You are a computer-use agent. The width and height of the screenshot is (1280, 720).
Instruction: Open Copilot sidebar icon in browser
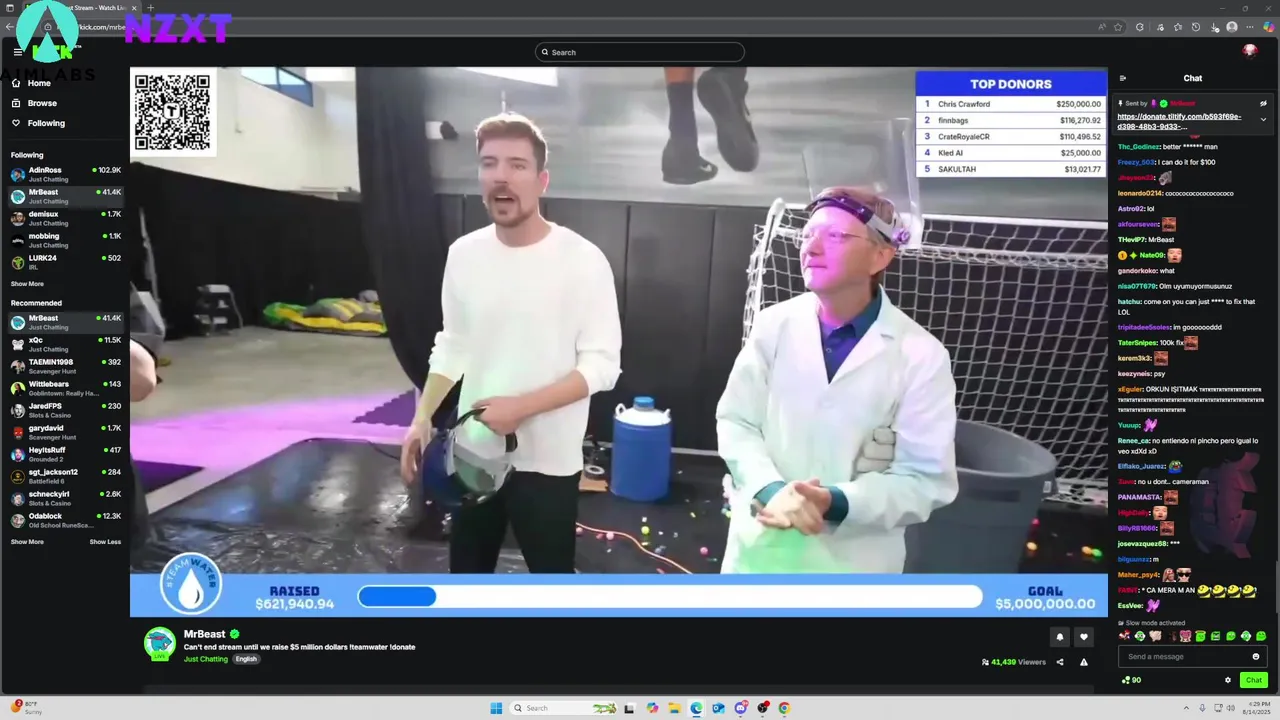tap(1269, 27)
